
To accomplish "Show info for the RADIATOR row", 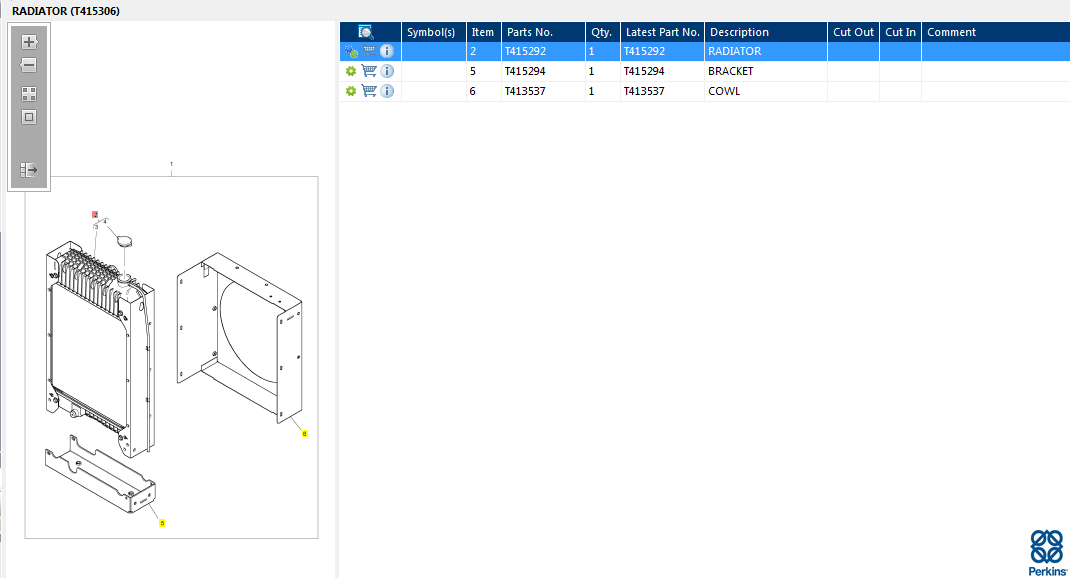I will click(387, 51).
